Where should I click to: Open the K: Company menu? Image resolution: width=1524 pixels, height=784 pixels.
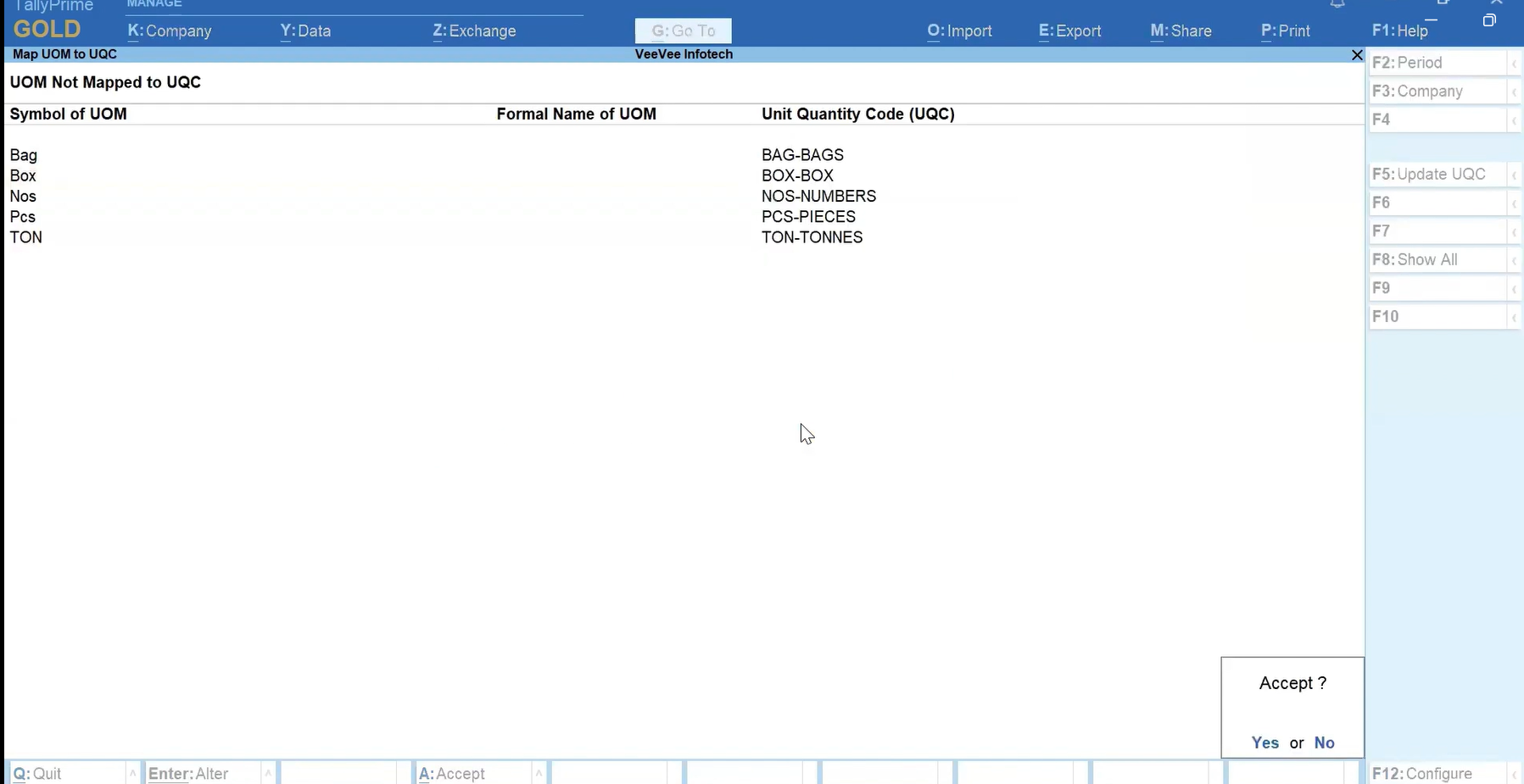tap(170, 31)
